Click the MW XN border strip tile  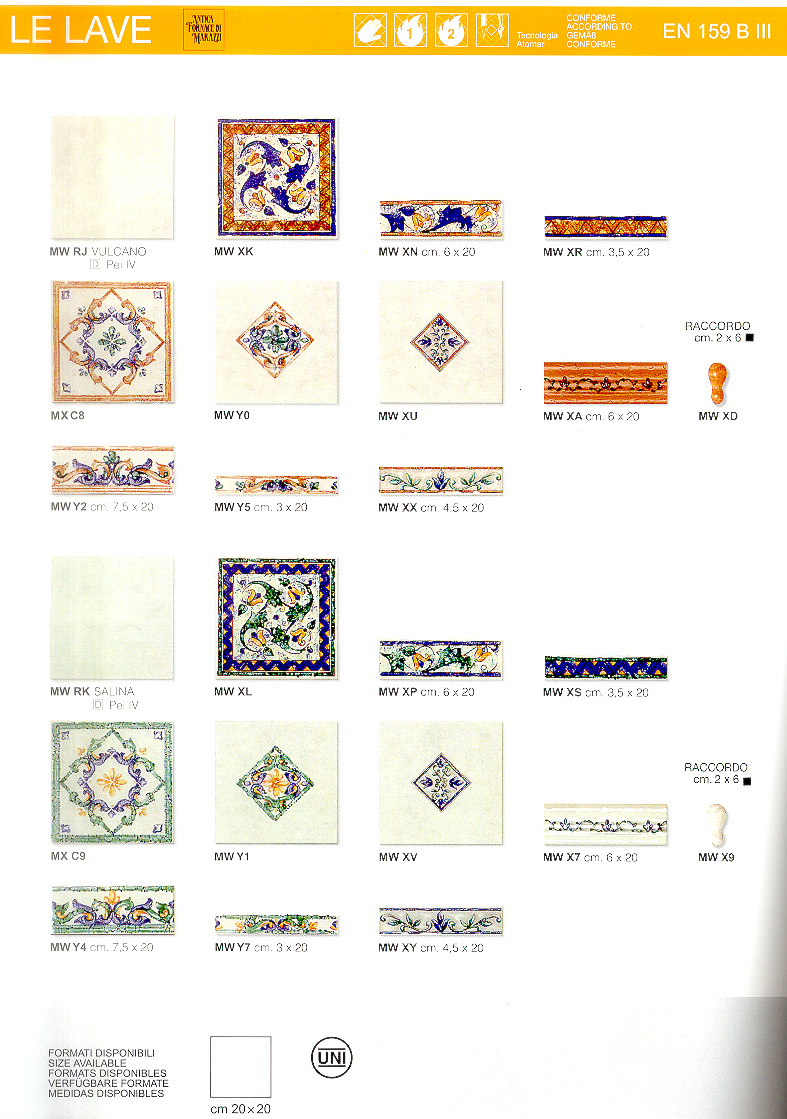tap(440, 219)
